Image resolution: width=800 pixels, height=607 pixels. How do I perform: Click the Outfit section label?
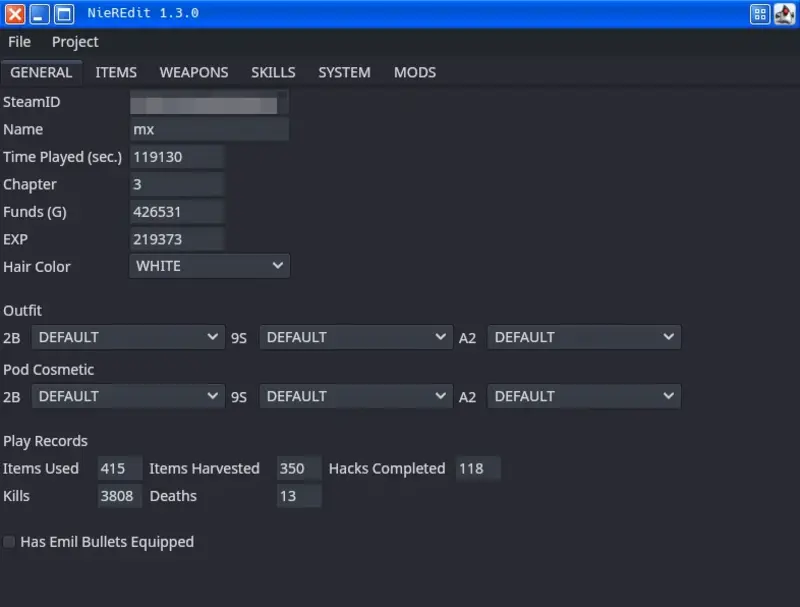[x=22, y=311]
